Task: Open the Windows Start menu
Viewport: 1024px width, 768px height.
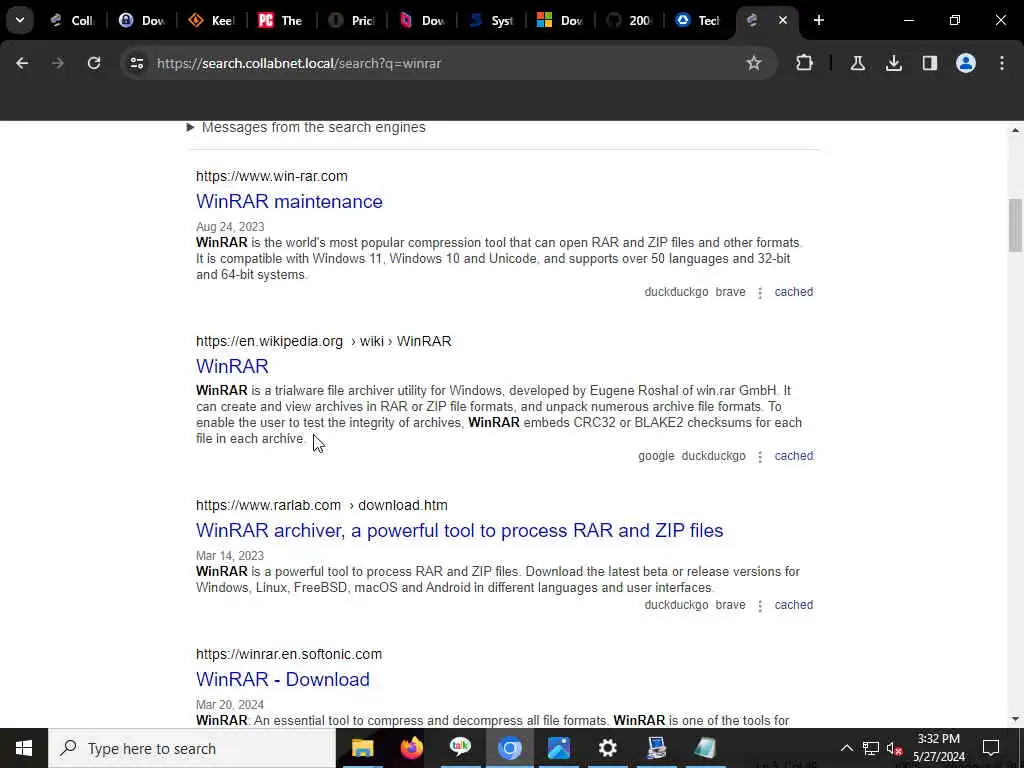Action: click(24, 748)
